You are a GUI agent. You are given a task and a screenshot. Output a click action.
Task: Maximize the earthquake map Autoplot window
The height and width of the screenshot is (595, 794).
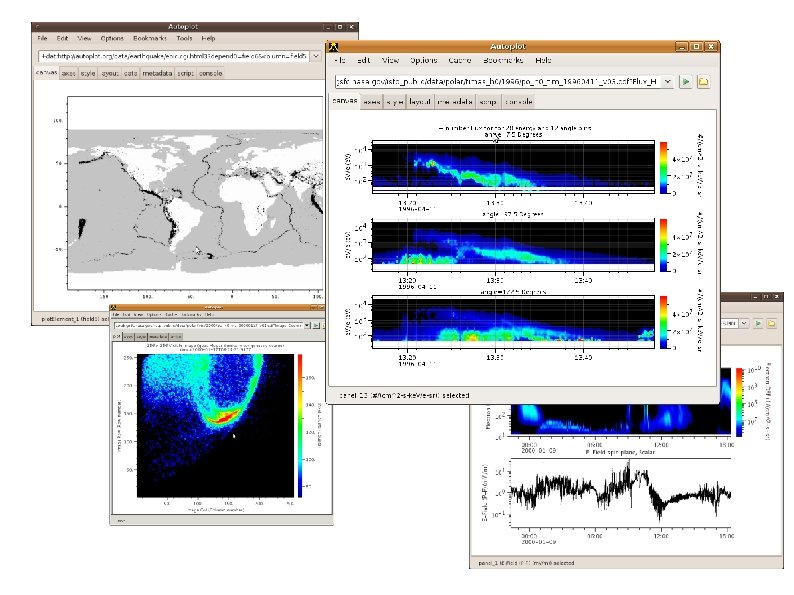pyautogui.click(x=340, y=27)
